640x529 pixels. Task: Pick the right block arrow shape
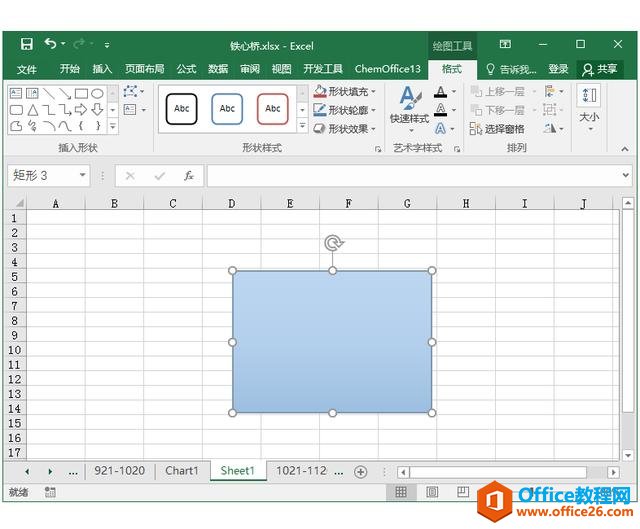coord(81,109)
